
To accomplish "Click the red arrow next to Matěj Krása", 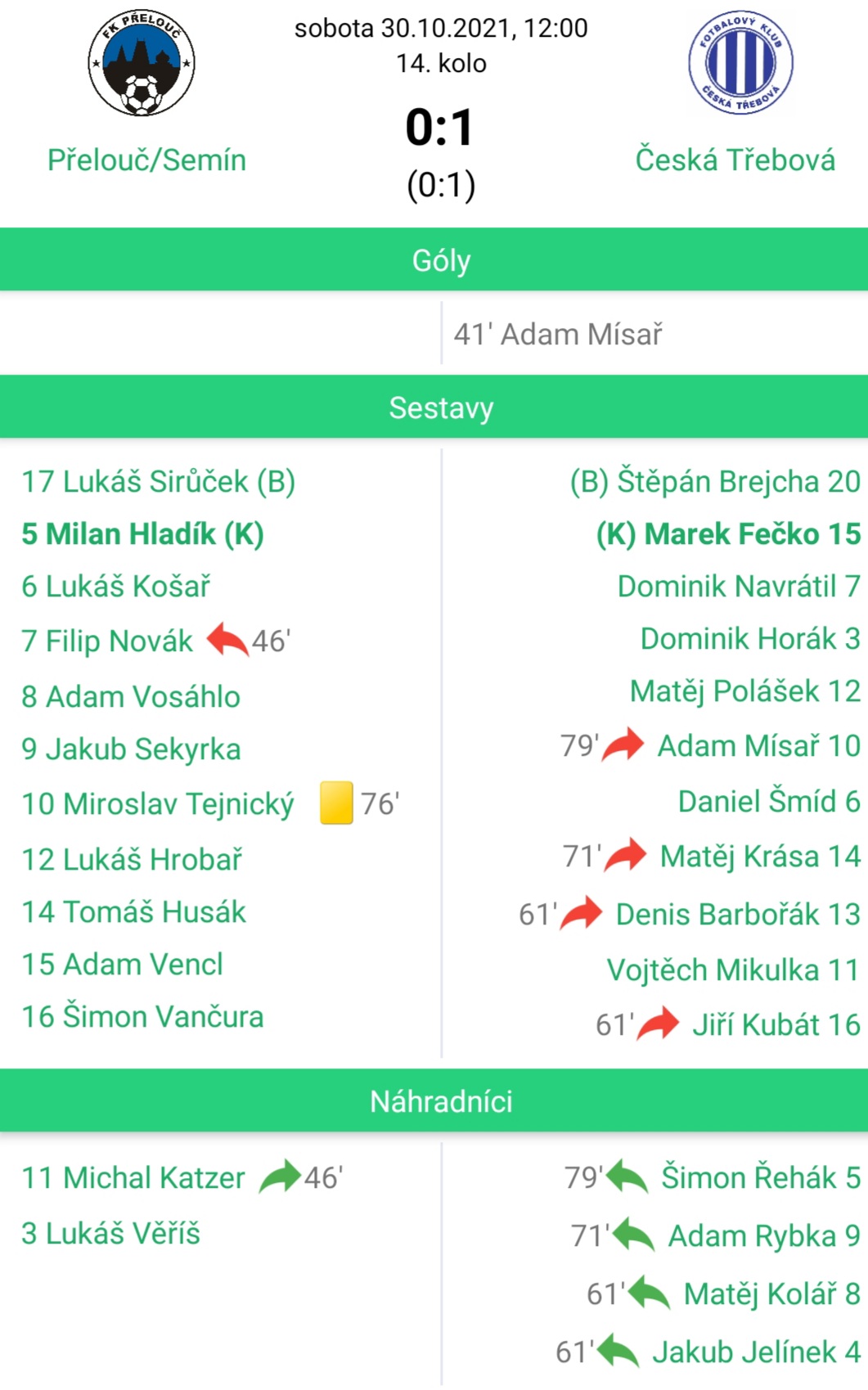I will coord(626,855).
